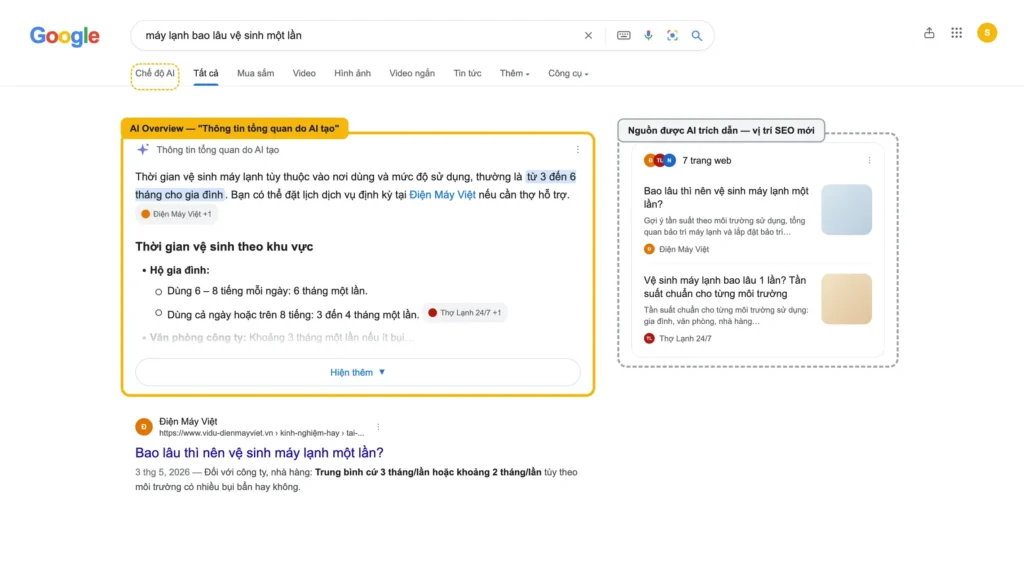Click the share icon at top right
Image resolution: width=1024 pixels, height=576 pixels.
[x=929, y=33]
